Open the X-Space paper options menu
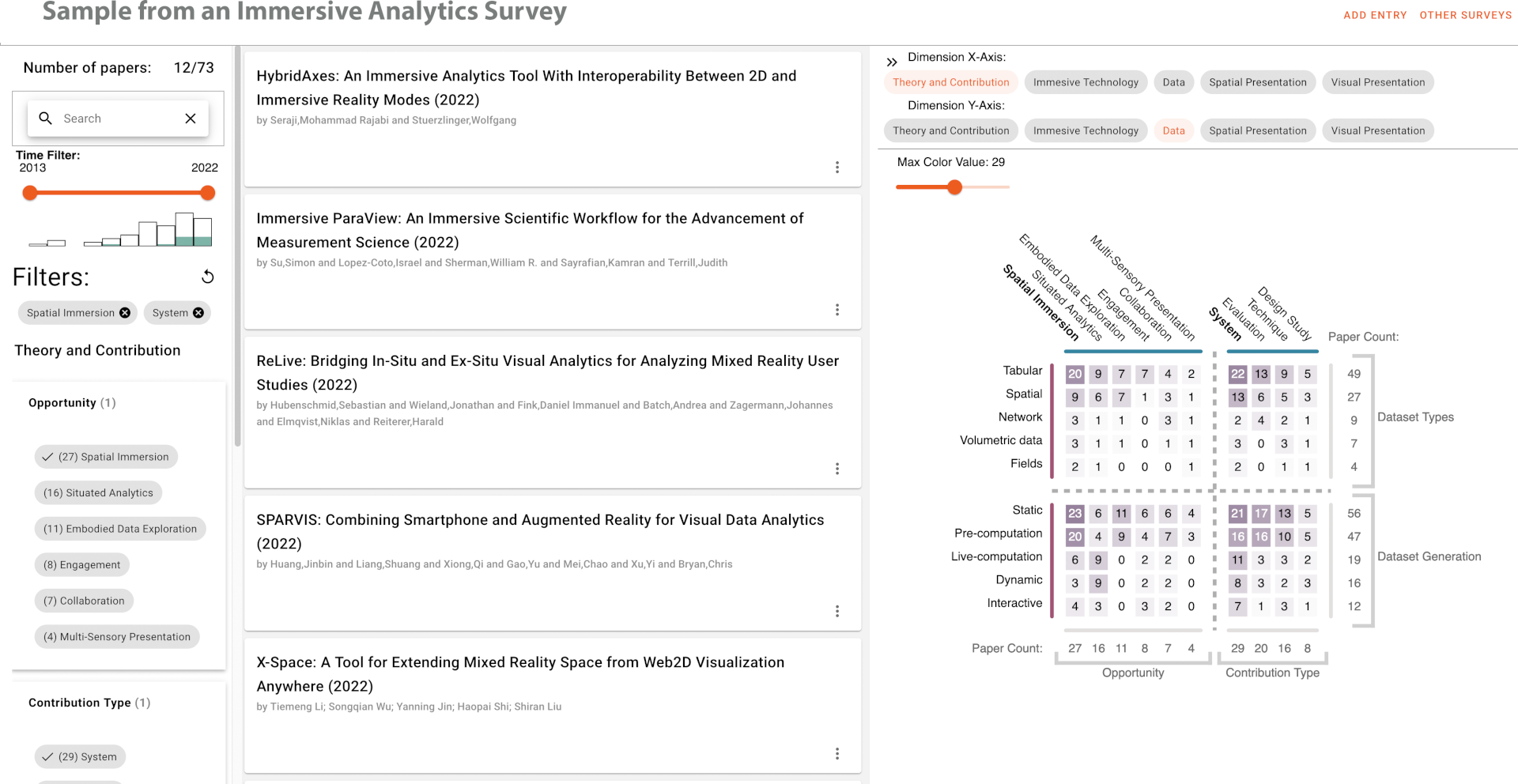Image resolution: width=1518 pixels, height=784 pixels. click(x=837, y=754)
